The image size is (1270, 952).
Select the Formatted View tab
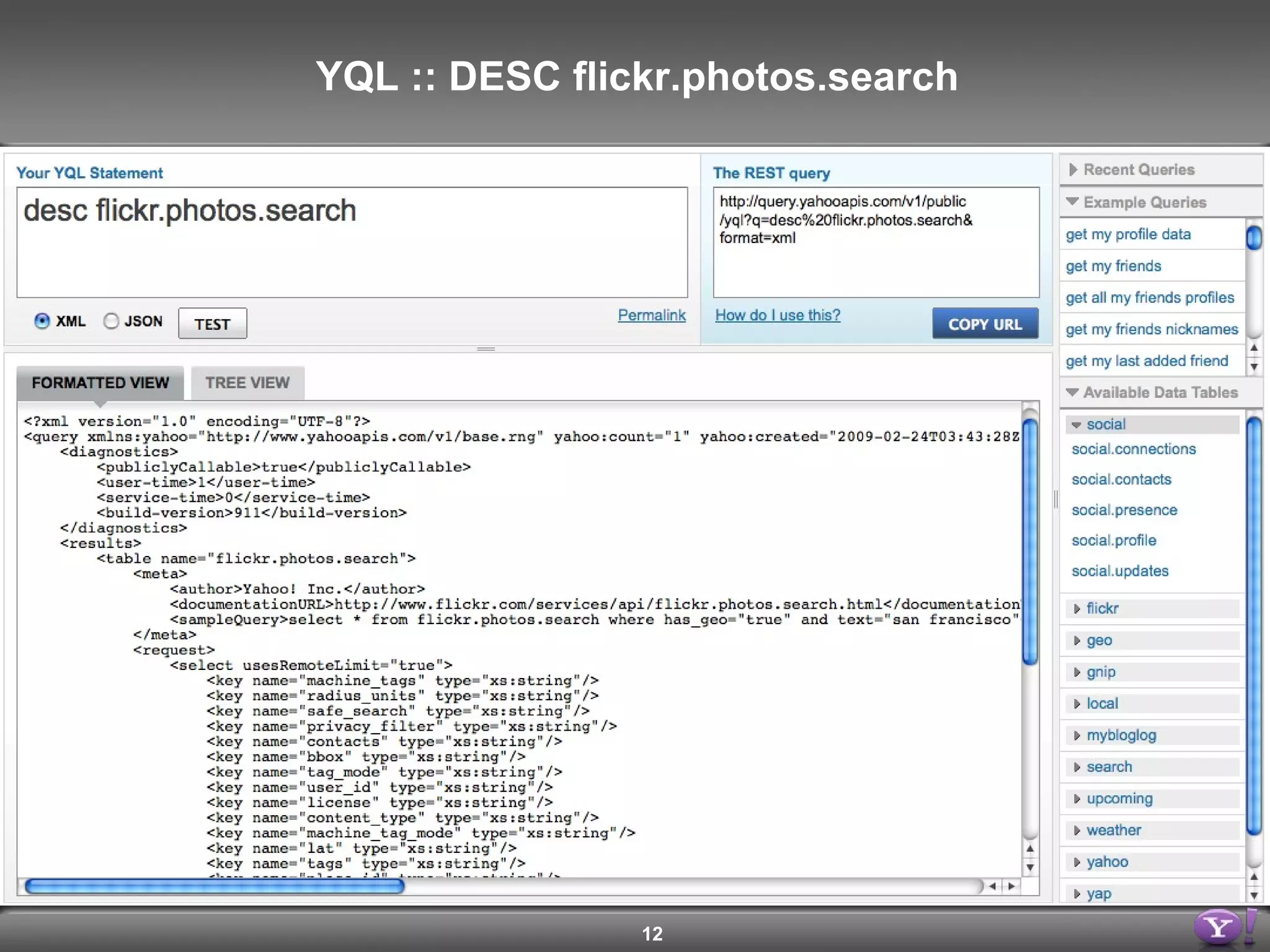tap(100, 382)
